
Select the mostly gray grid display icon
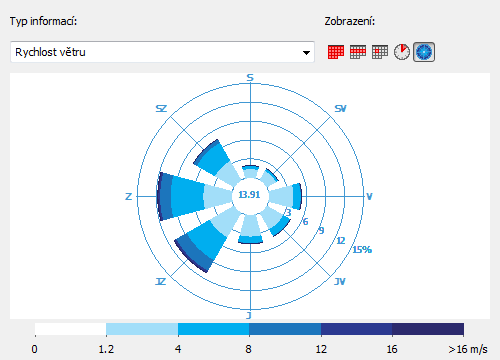[x=380, y=52]
